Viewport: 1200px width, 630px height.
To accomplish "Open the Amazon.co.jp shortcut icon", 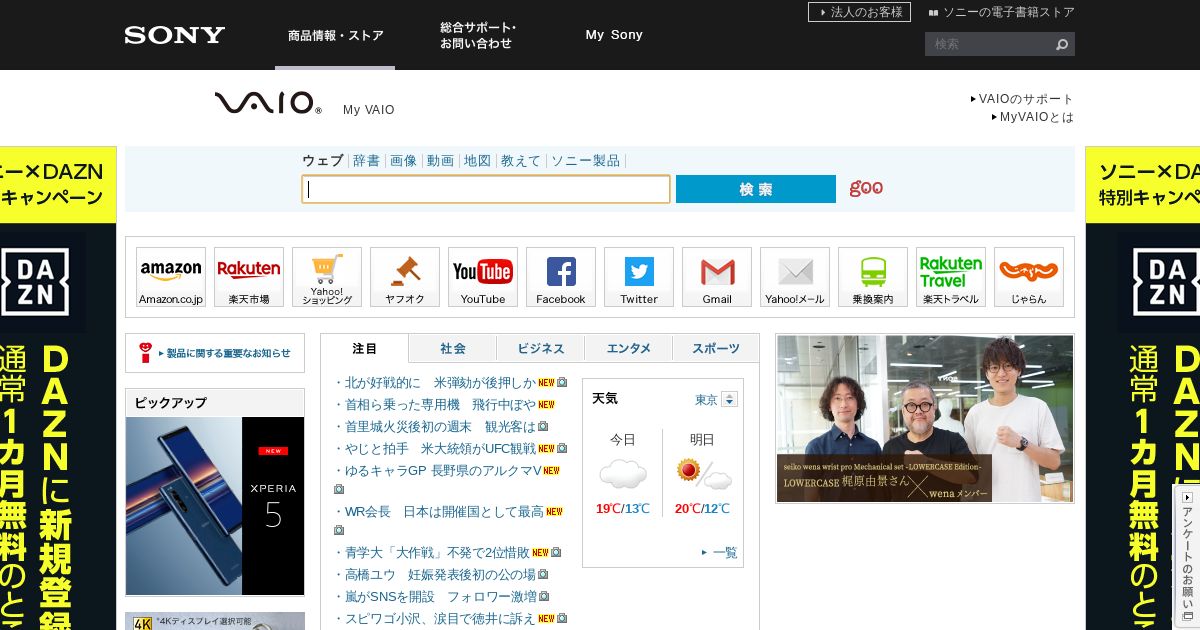I will [x=171, y=277].
